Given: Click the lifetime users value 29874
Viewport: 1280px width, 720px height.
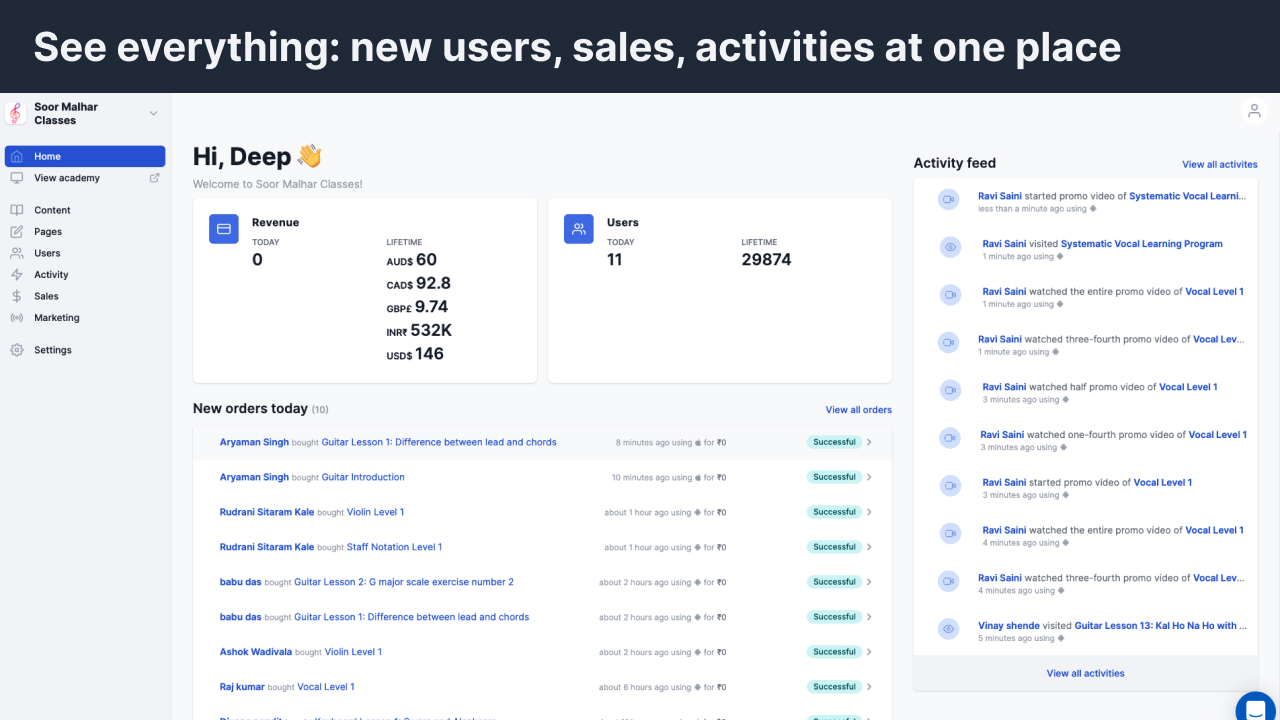Looking at the screenshot, I should (x=766, y=260).
